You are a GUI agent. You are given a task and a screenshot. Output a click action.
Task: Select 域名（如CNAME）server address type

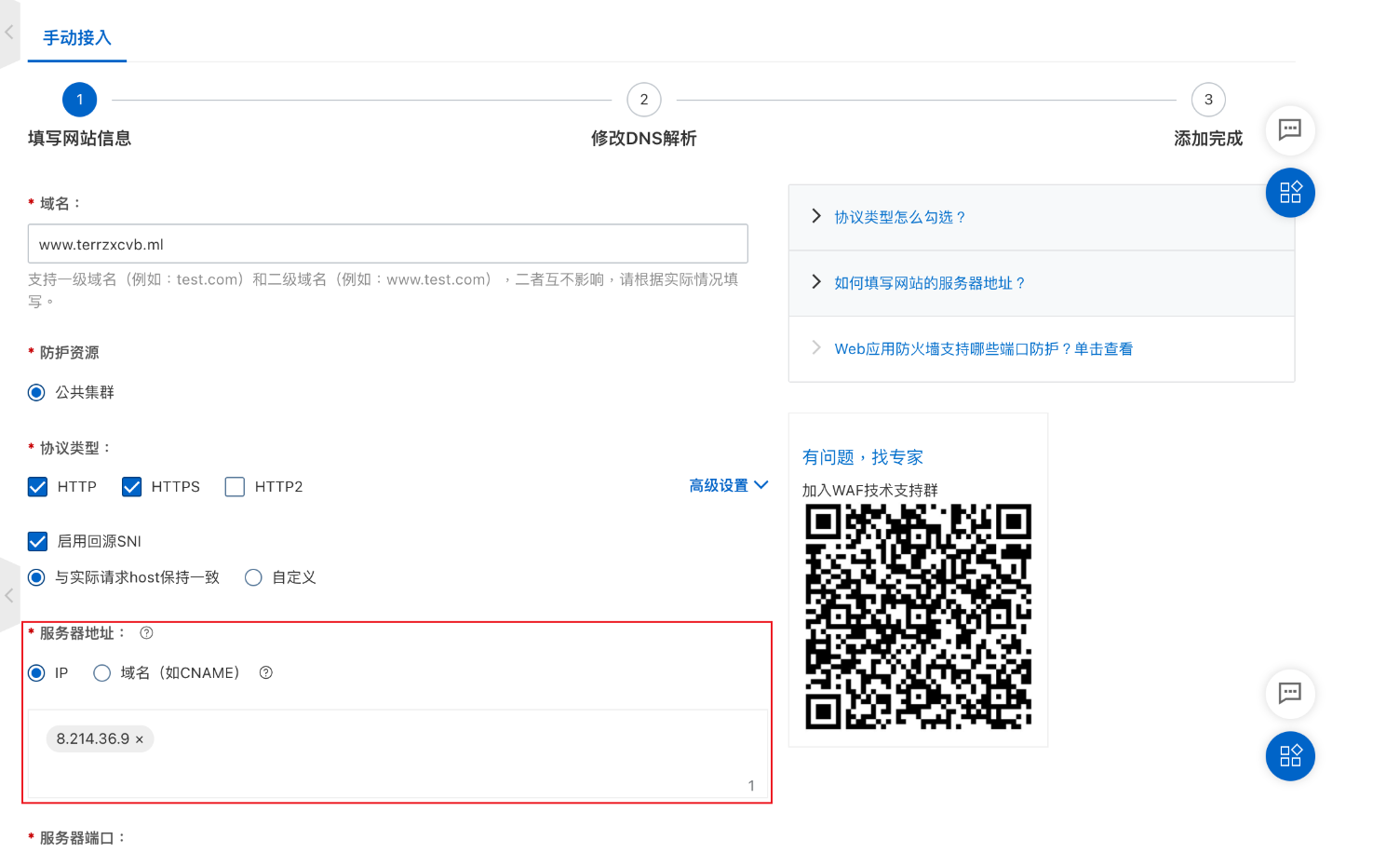102,672
